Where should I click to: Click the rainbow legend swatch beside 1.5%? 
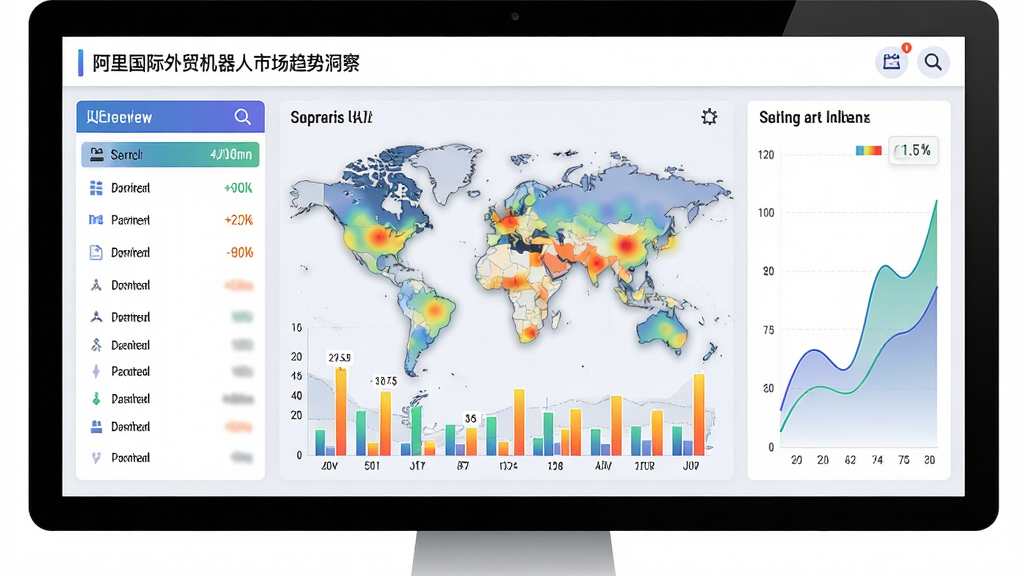(x=869, y=151)
